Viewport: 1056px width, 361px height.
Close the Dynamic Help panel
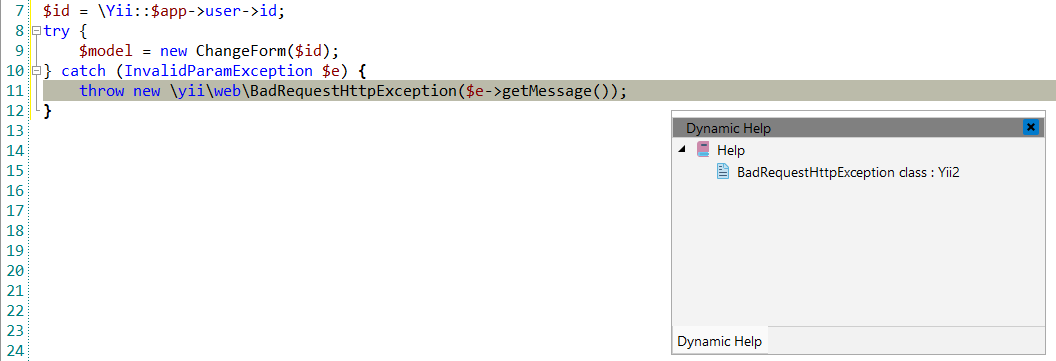[1030, 127]
